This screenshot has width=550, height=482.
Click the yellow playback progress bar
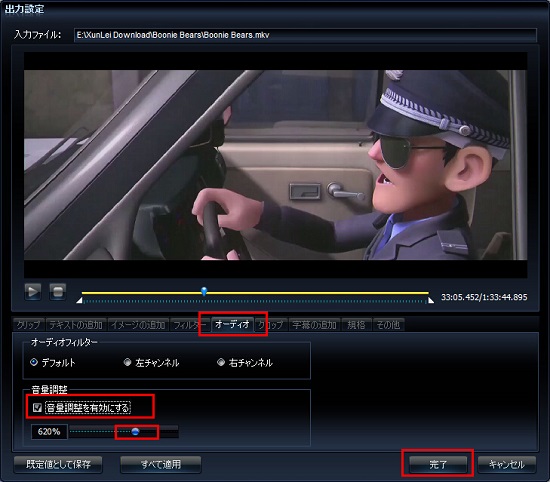[x=255, y=293]
